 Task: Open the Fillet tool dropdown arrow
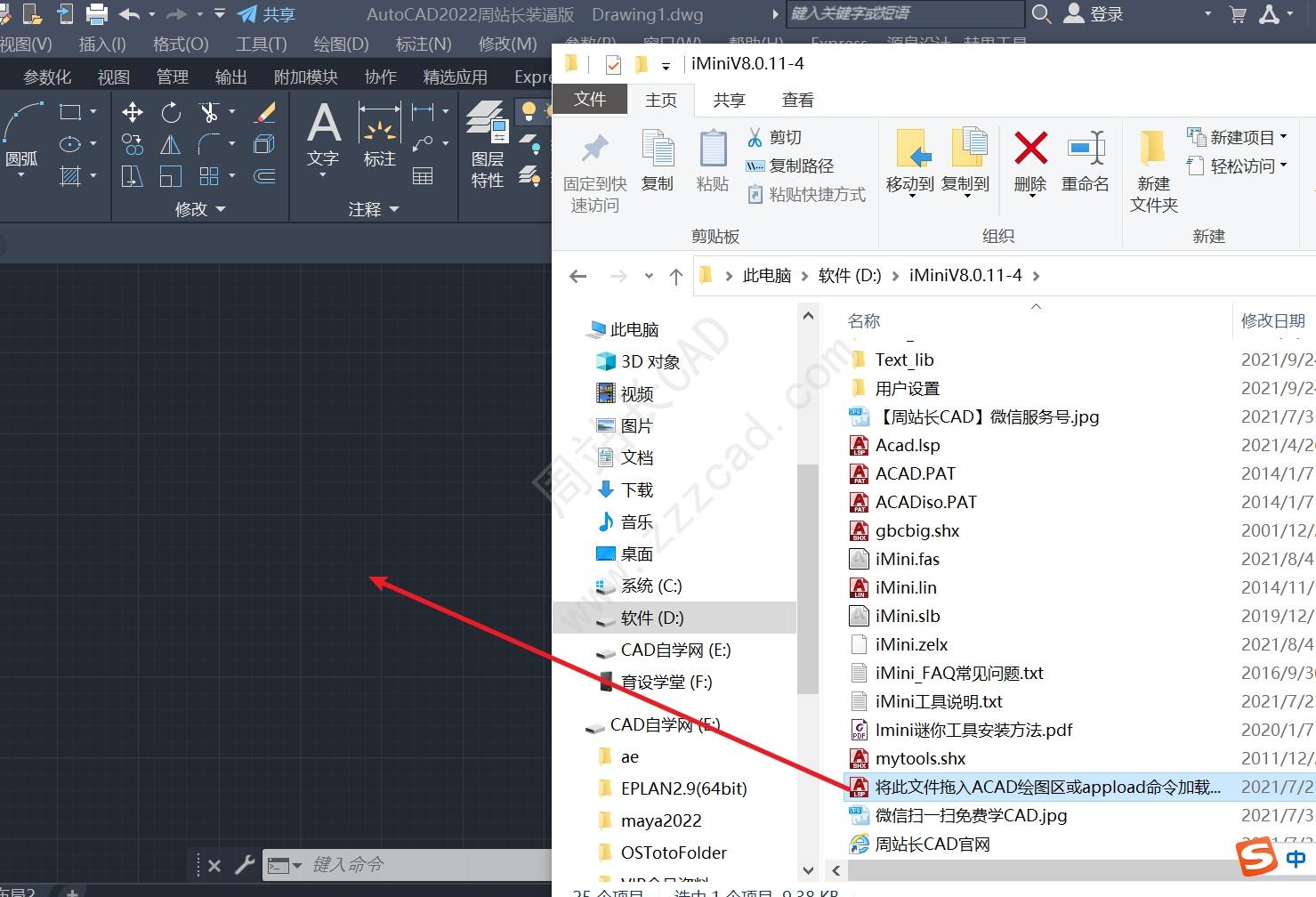point(232,144)
